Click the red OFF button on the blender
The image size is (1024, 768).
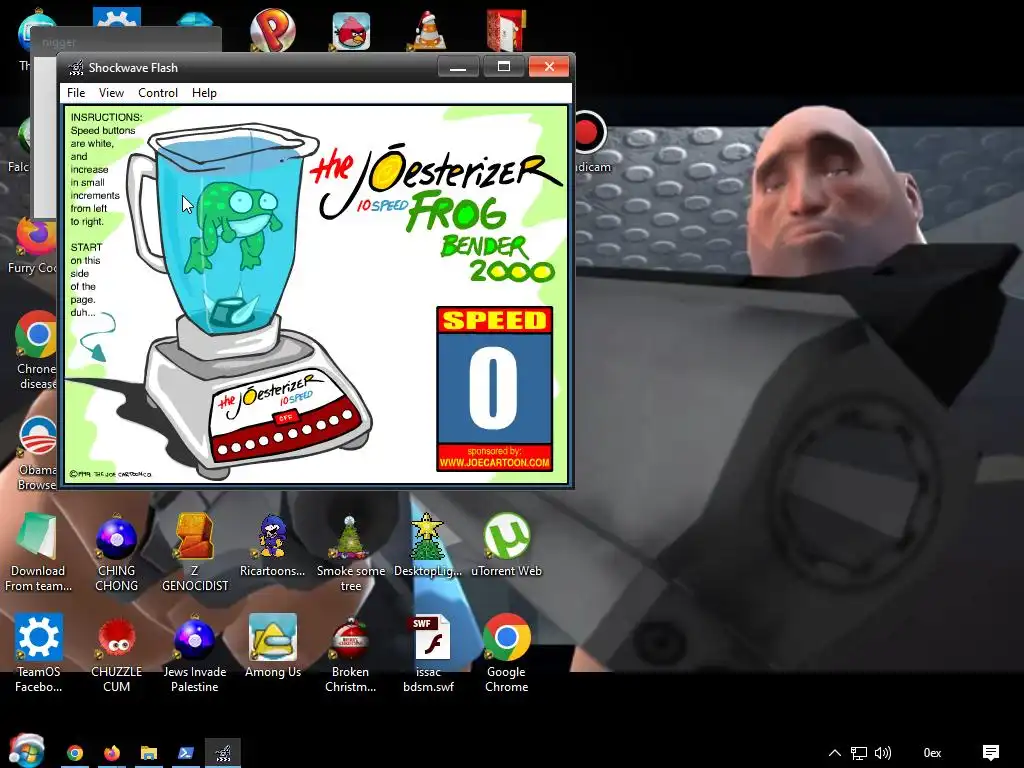[x=286, y=417]
